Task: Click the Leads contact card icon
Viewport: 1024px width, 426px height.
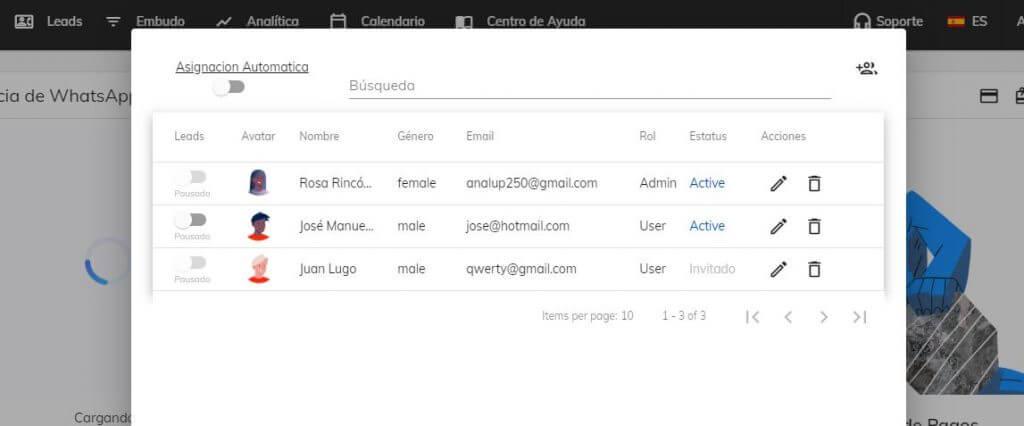Action: (x=24, y=22)
